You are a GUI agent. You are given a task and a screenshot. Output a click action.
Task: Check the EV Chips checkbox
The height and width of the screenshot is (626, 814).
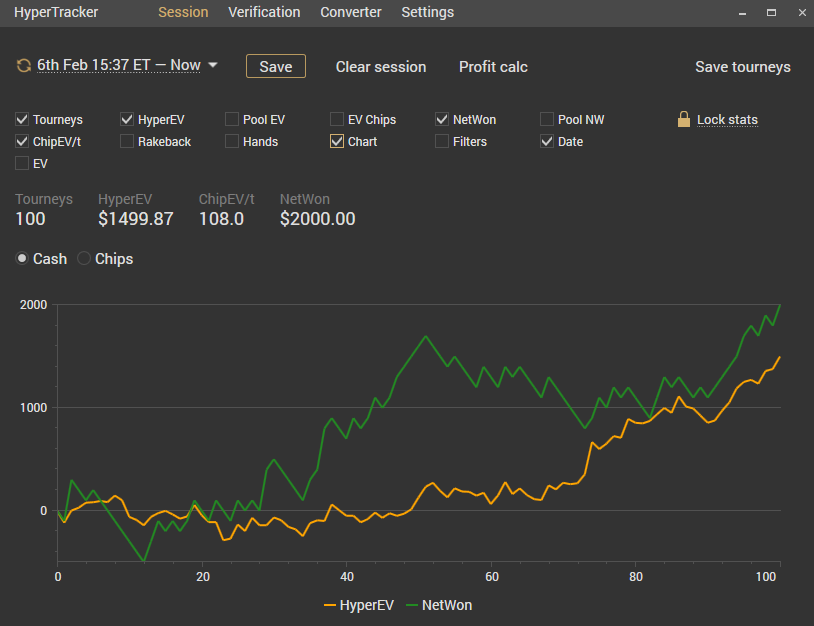tap(337, 119)
